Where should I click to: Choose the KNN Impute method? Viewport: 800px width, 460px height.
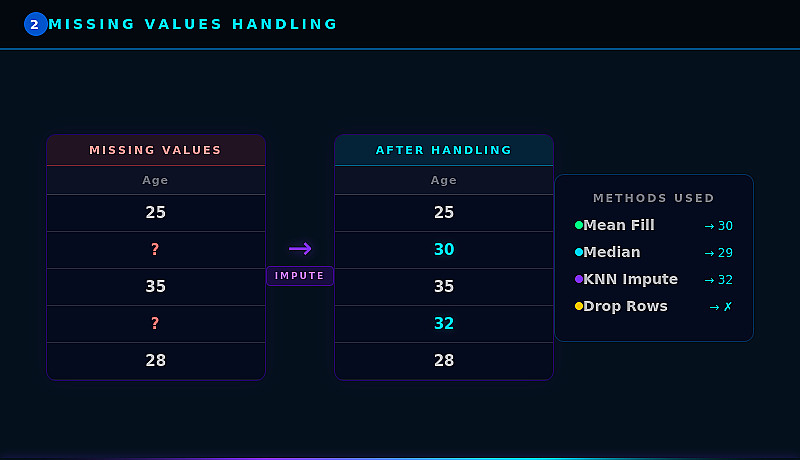pos(630,279)
